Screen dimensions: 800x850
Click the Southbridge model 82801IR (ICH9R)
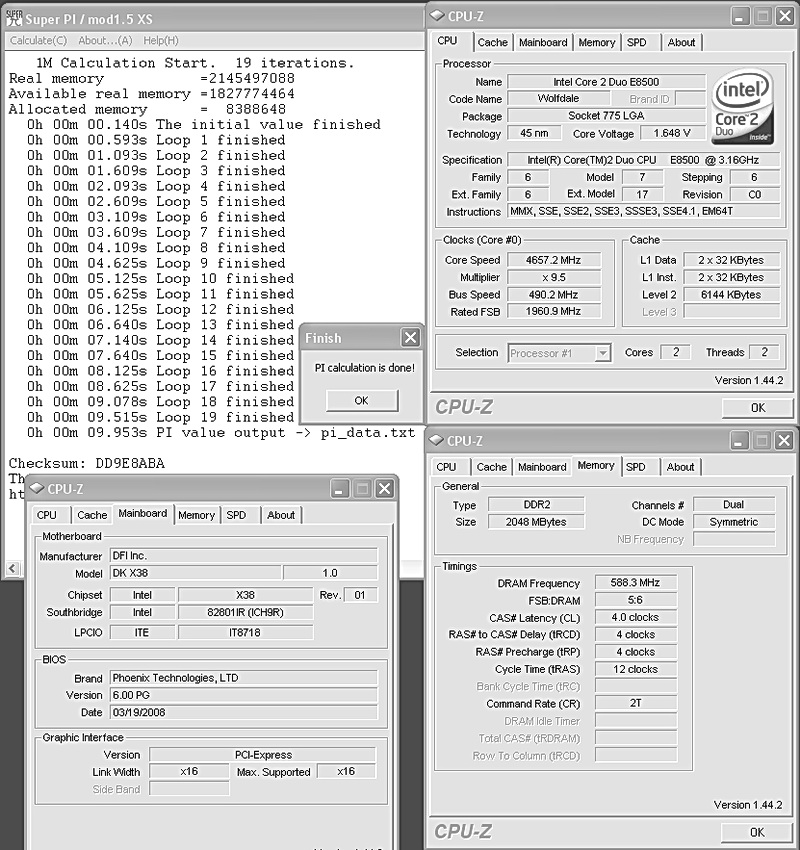pos(246,613)
